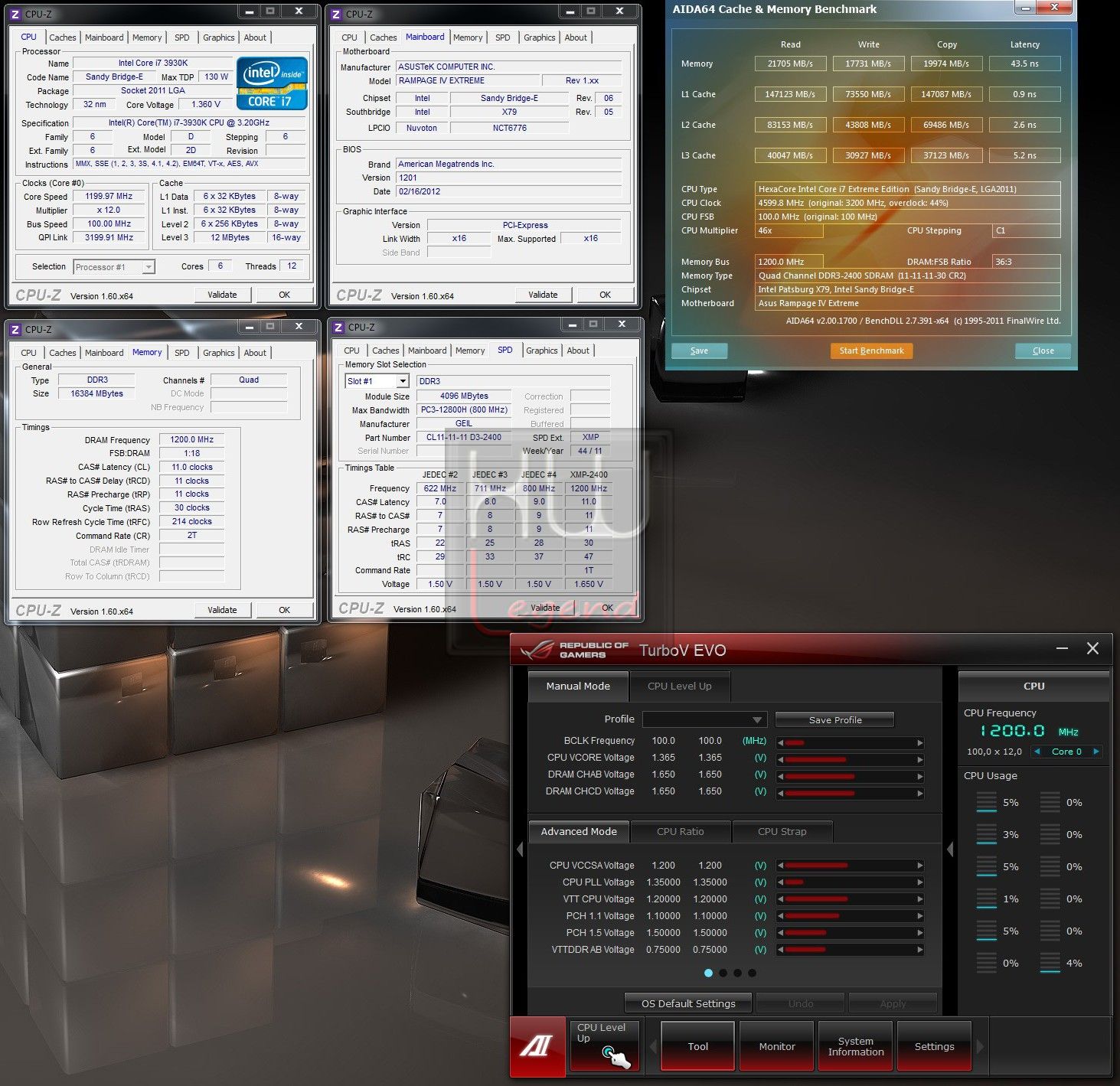Click the Apply button in TurboV EVO
The height and width of the screenshot is (1086, 1120).
pyautogui.click(x=893, y=1003)
